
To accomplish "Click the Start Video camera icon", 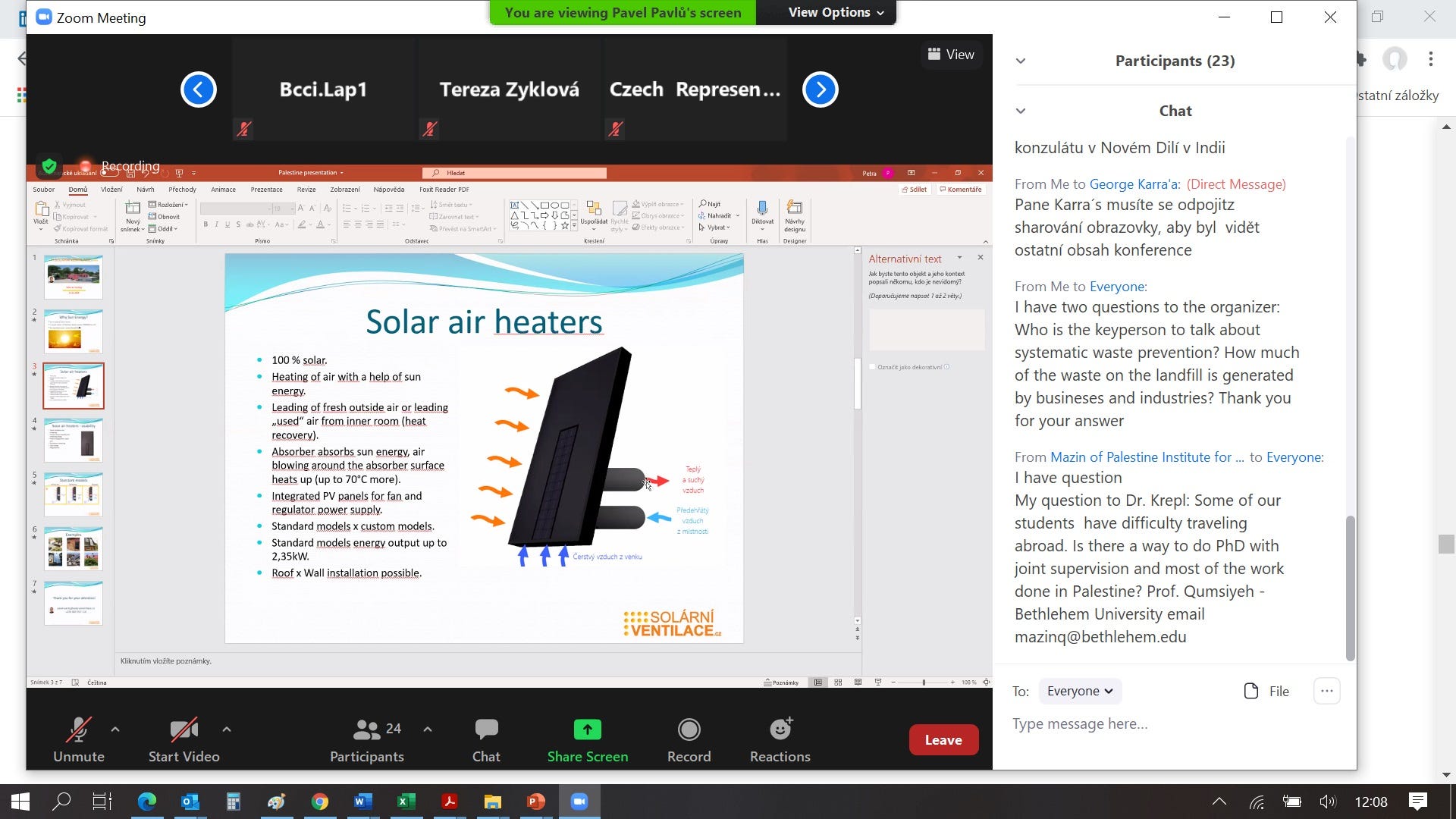I will (184, 730).
